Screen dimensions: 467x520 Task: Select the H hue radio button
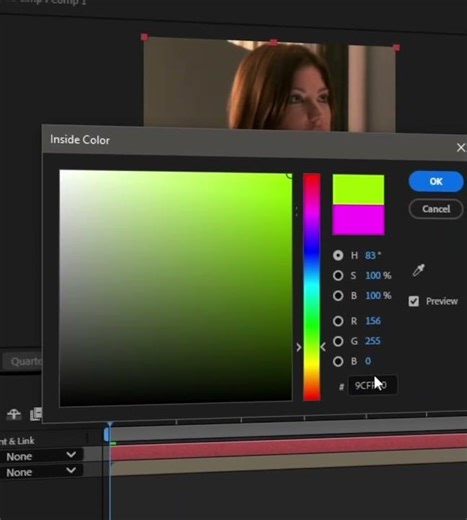click(338, 255)
